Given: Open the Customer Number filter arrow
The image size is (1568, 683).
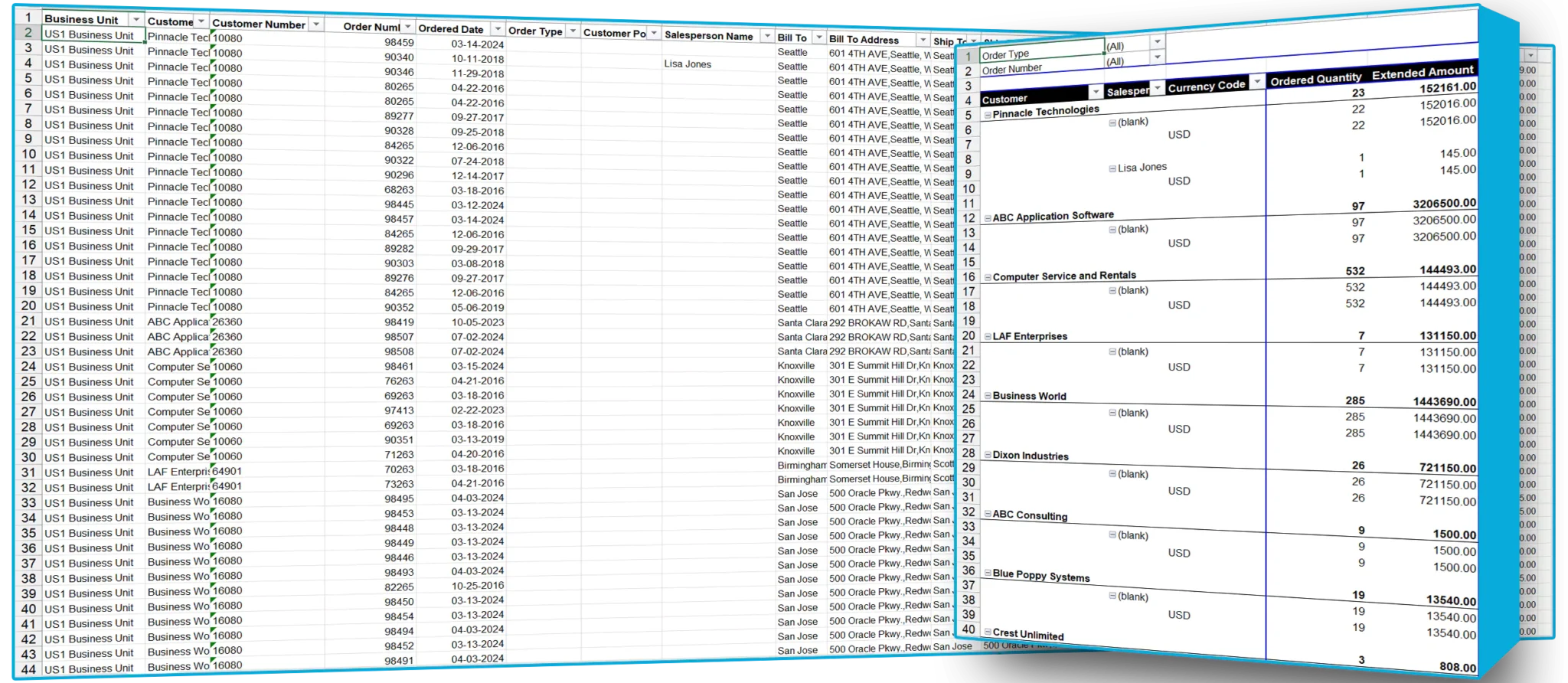Looking at the screenshot, I should (x=315, y=25).
